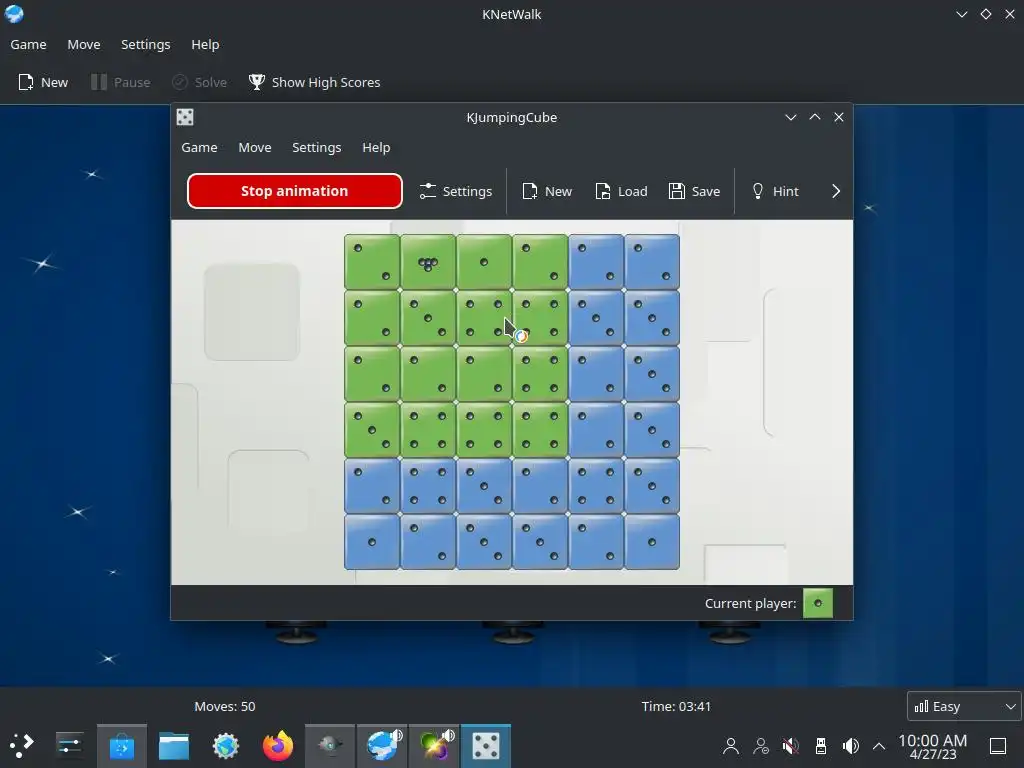This screenshot has width=1024, height=768.
Task: Click the green cube with five stacked dots
Action: [x=428, y=262]
